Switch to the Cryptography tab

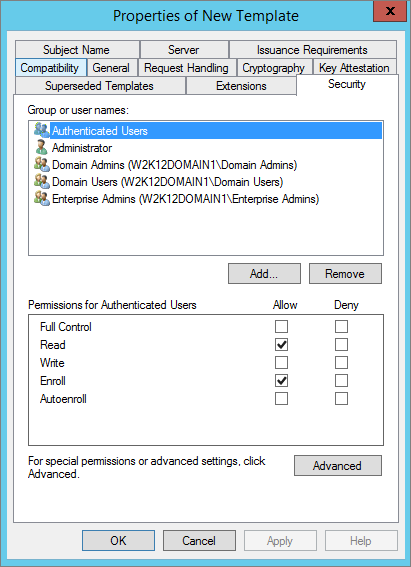point(274,68)
